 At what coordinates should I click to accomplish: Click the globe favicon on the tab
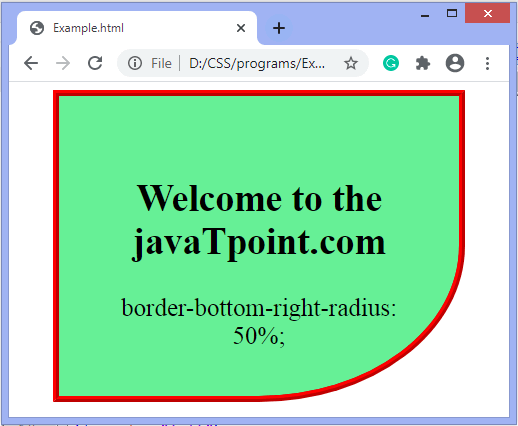point(37,28)
